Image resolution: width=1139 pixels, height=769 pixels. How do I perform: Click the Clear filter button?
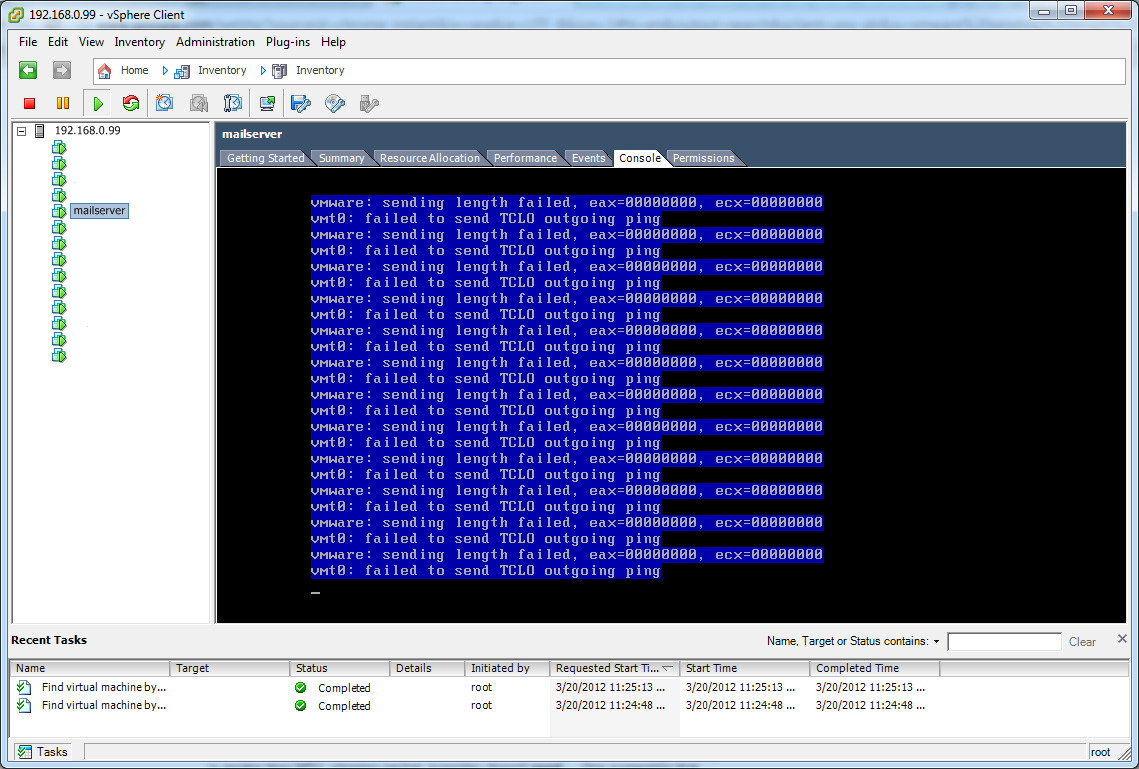coord(1082,642)
